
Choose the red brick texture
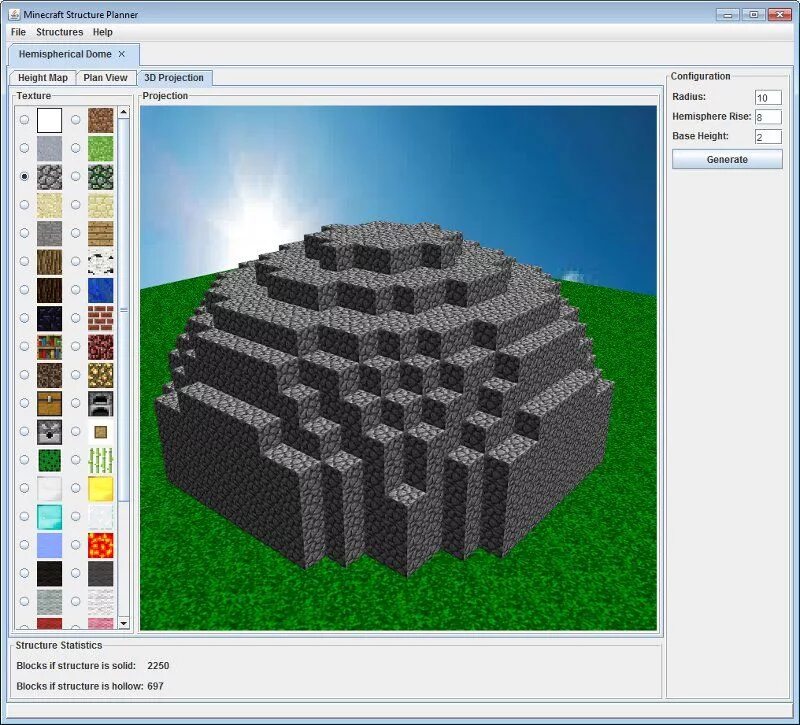[101, 318]
